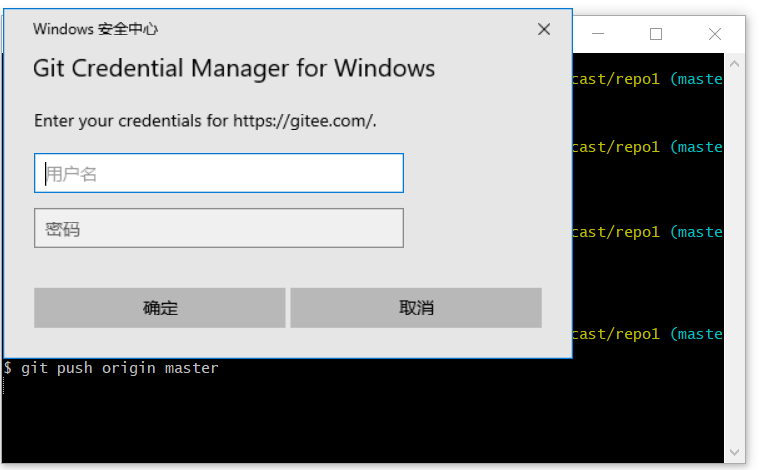Viewport: 768px width, 470px height.
Task: Click the terminal scrollbar down arrow
Action: pyautogui.click(x=734, y=452)
